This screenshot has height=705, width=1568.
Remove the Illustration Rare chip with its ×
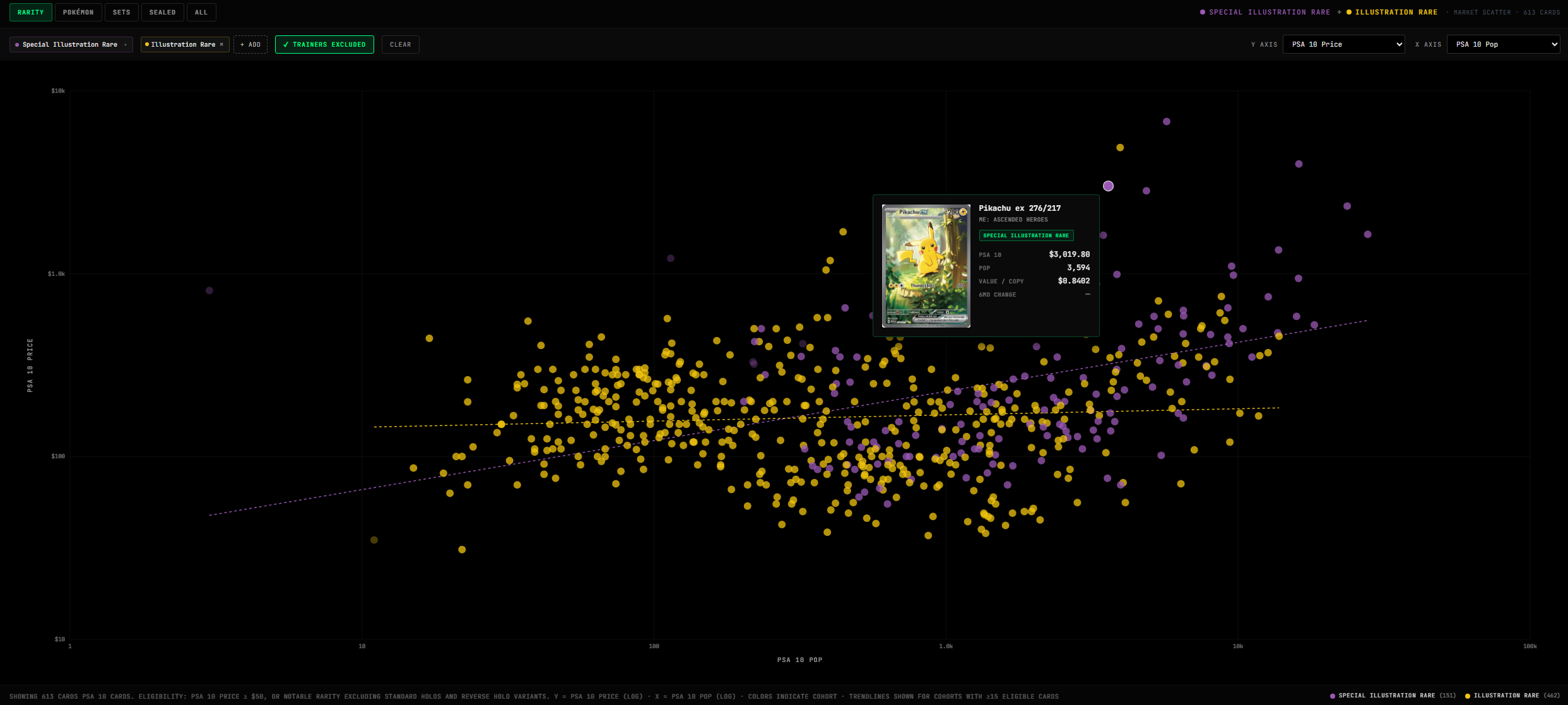point(221,44)
